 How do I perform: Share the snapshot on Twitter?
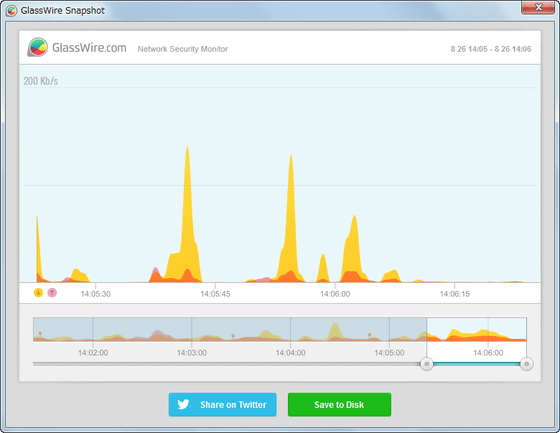coord(222,404)
